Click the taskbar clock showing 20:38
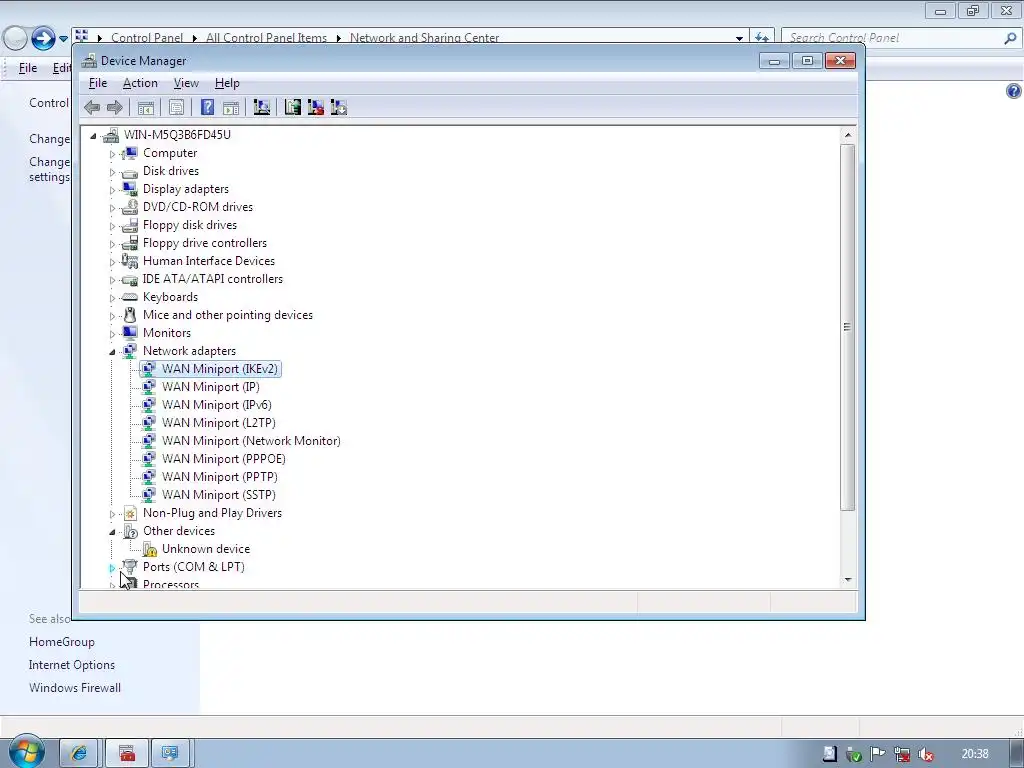Viewport: 1024px width, 768px height. 975,754
